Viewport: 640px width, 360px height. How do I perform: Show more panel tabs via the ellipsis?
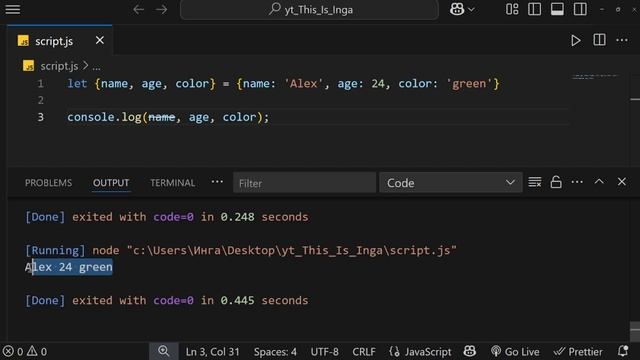[x=217, y=182]
